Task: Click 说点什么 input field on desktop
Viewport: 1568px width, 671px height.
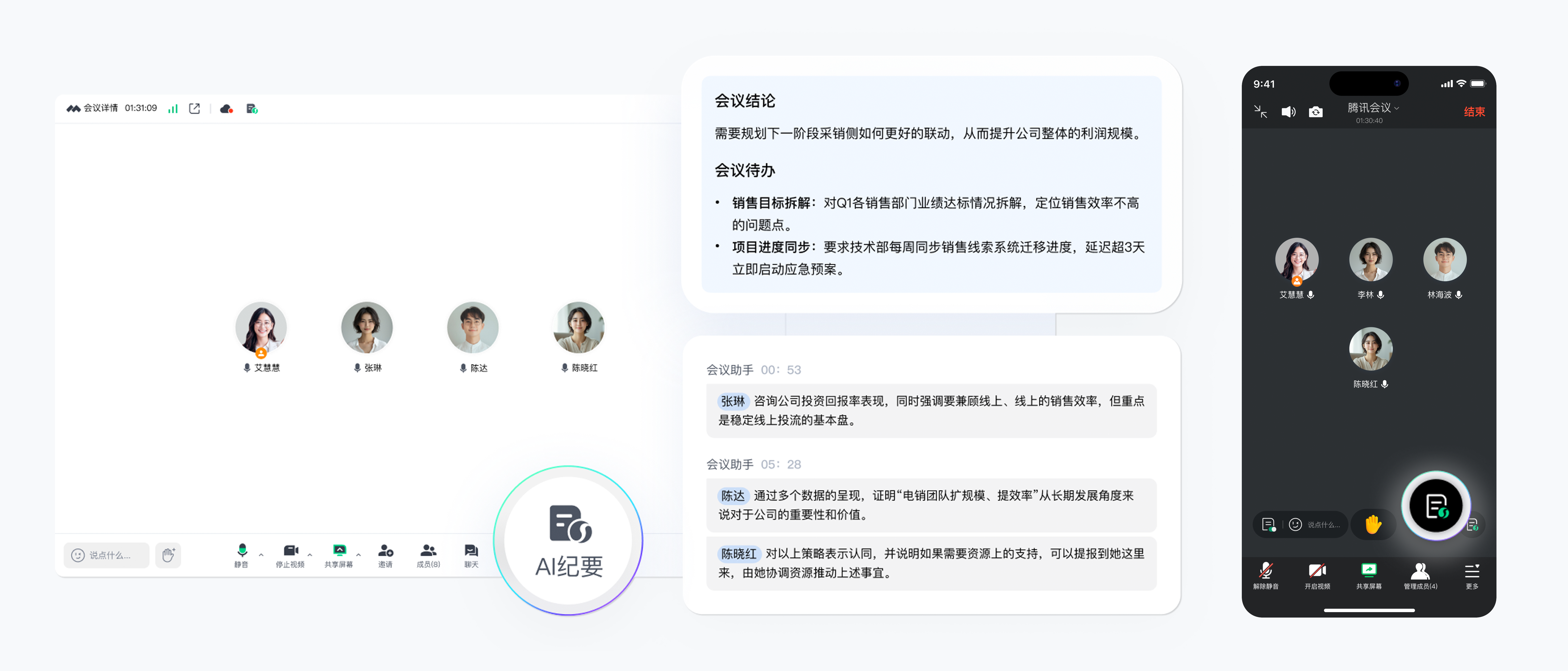Action: click(x=107, y=555)
